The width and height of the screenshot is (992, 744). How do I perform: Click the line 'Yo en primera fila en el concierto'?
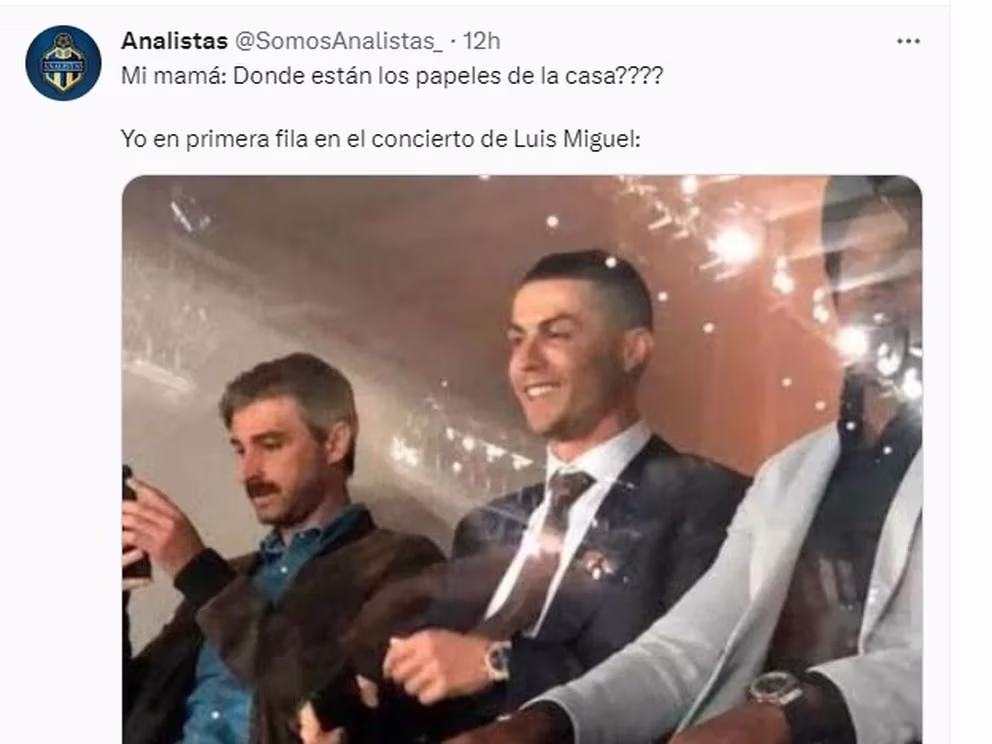[x=381, y=139]
